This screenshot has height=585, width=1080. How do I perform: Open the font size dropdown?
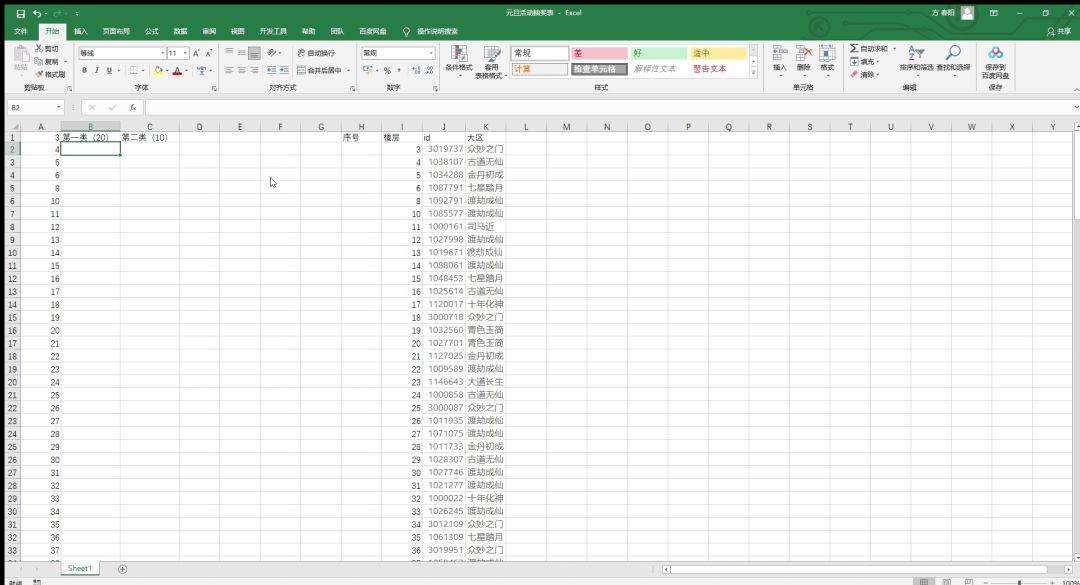coord(185,53)
